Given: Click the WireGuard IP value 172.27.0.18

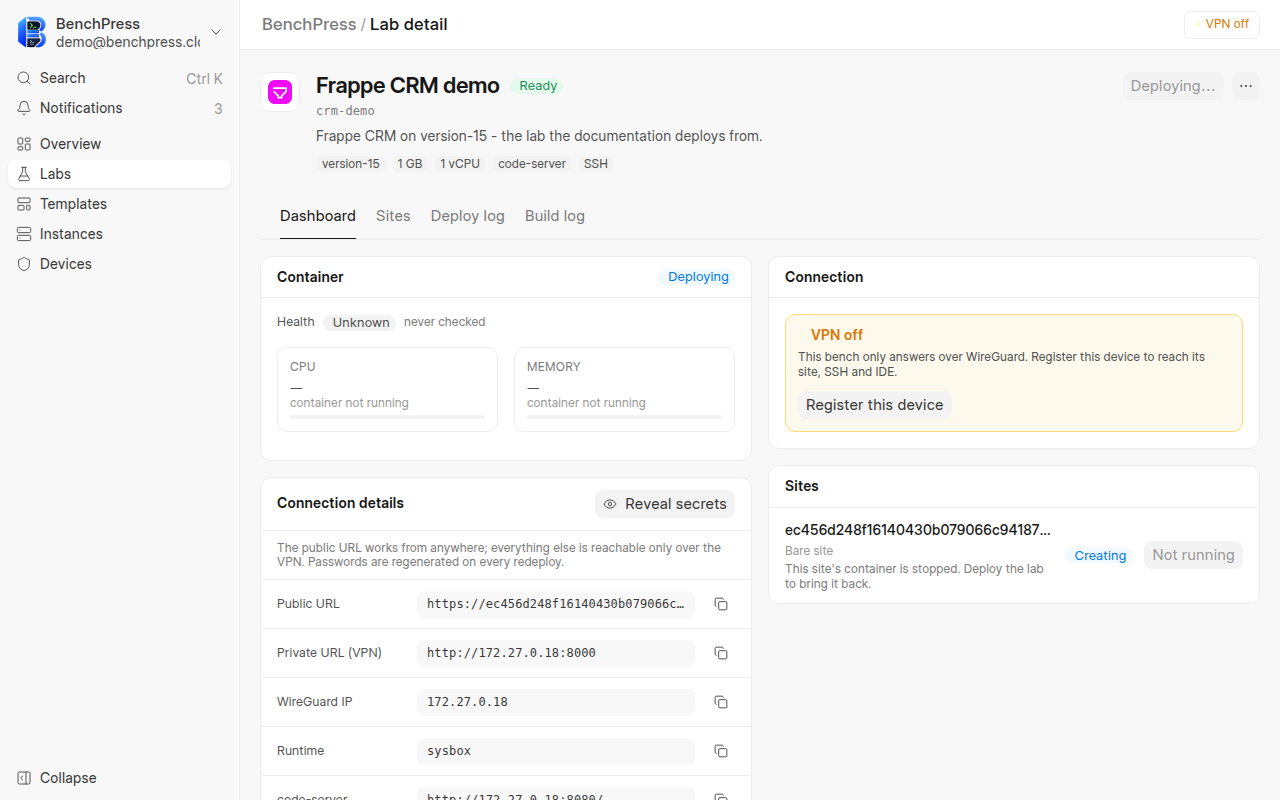Looking at the screenshot, I should pos(556,702).
